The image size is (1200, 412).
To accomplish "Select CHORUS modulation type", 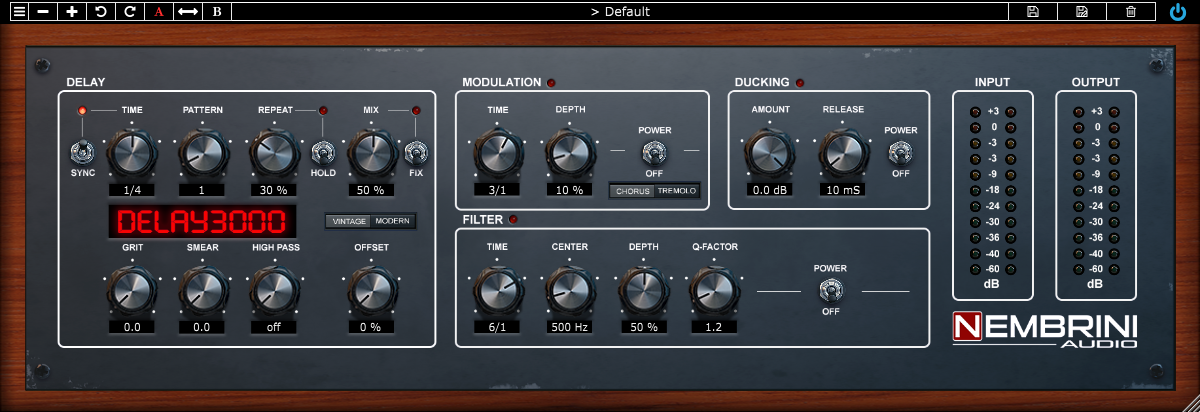I will (x=633, y=190).
